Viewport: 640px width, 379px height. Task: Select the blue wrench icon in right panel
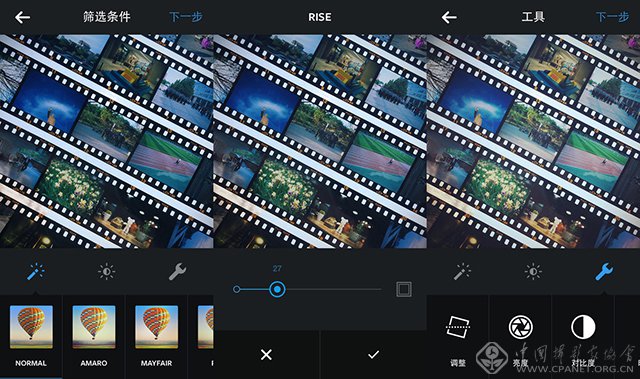pyautogui.click(x=604, y=272)
